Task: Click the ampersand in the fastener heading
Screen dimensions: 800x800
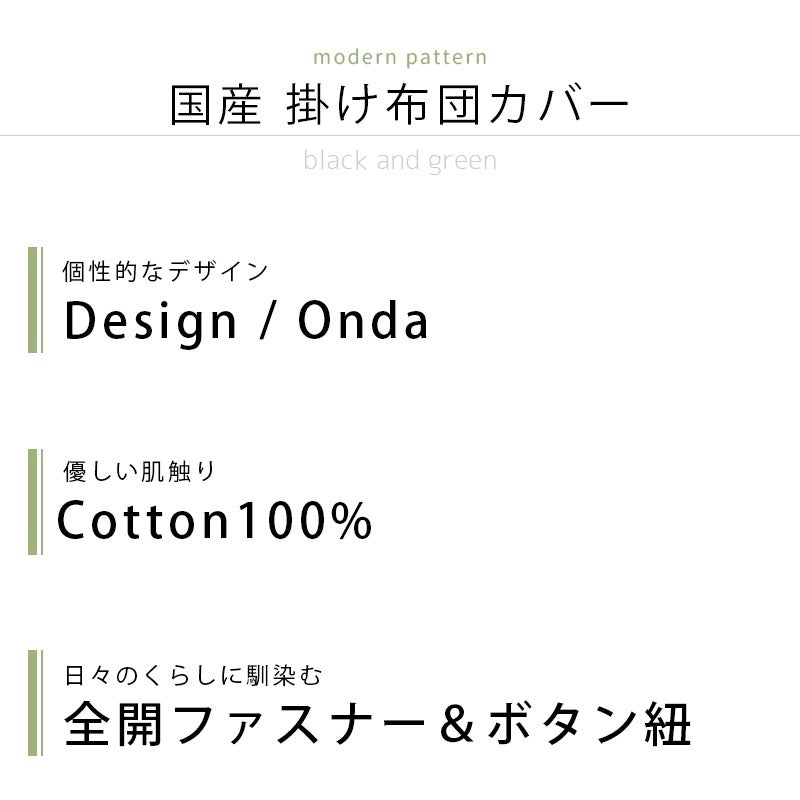Action: (x=457, y=724)
